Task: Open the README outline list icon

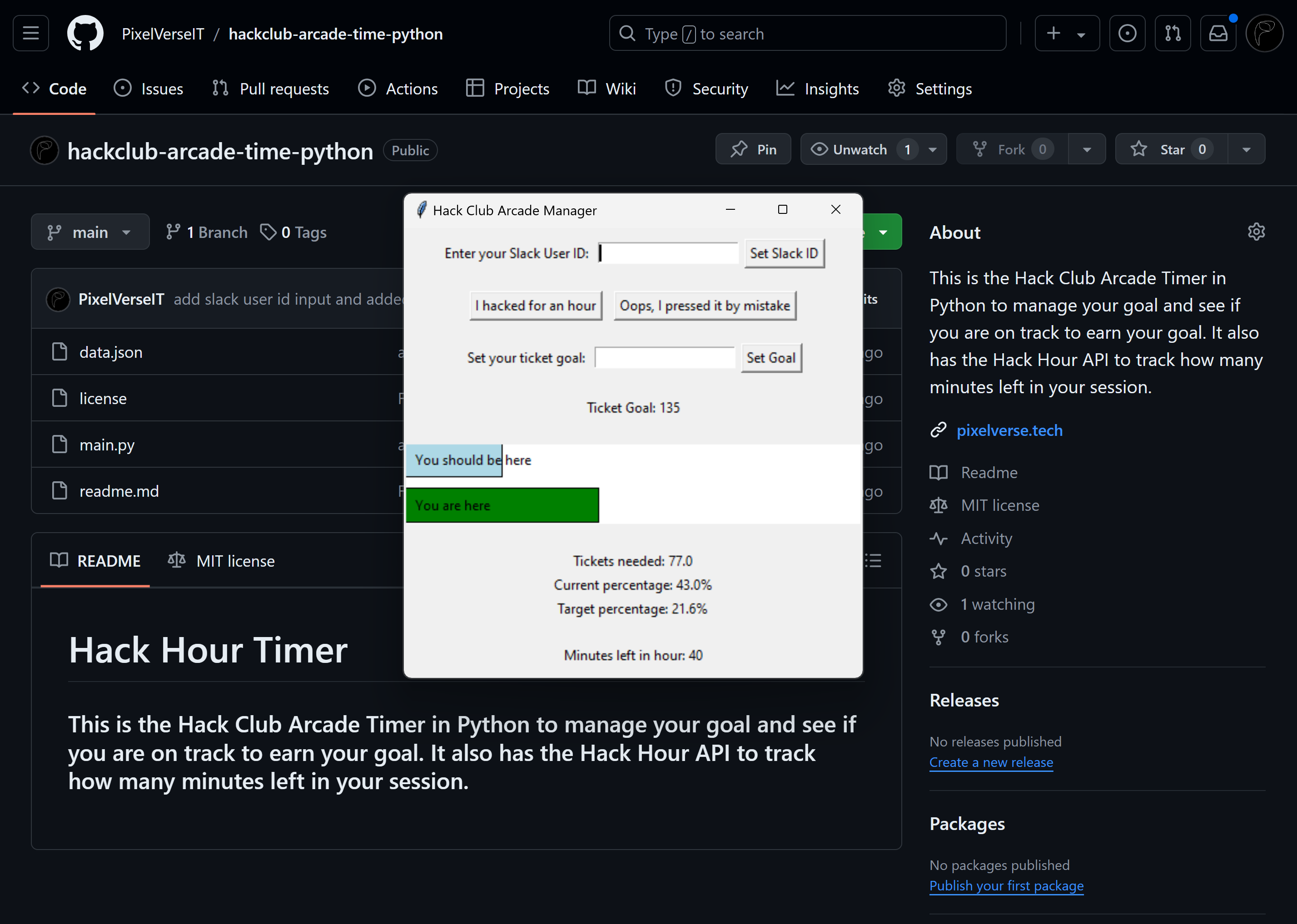Action: pyautogui.click(x=872, y=560)
